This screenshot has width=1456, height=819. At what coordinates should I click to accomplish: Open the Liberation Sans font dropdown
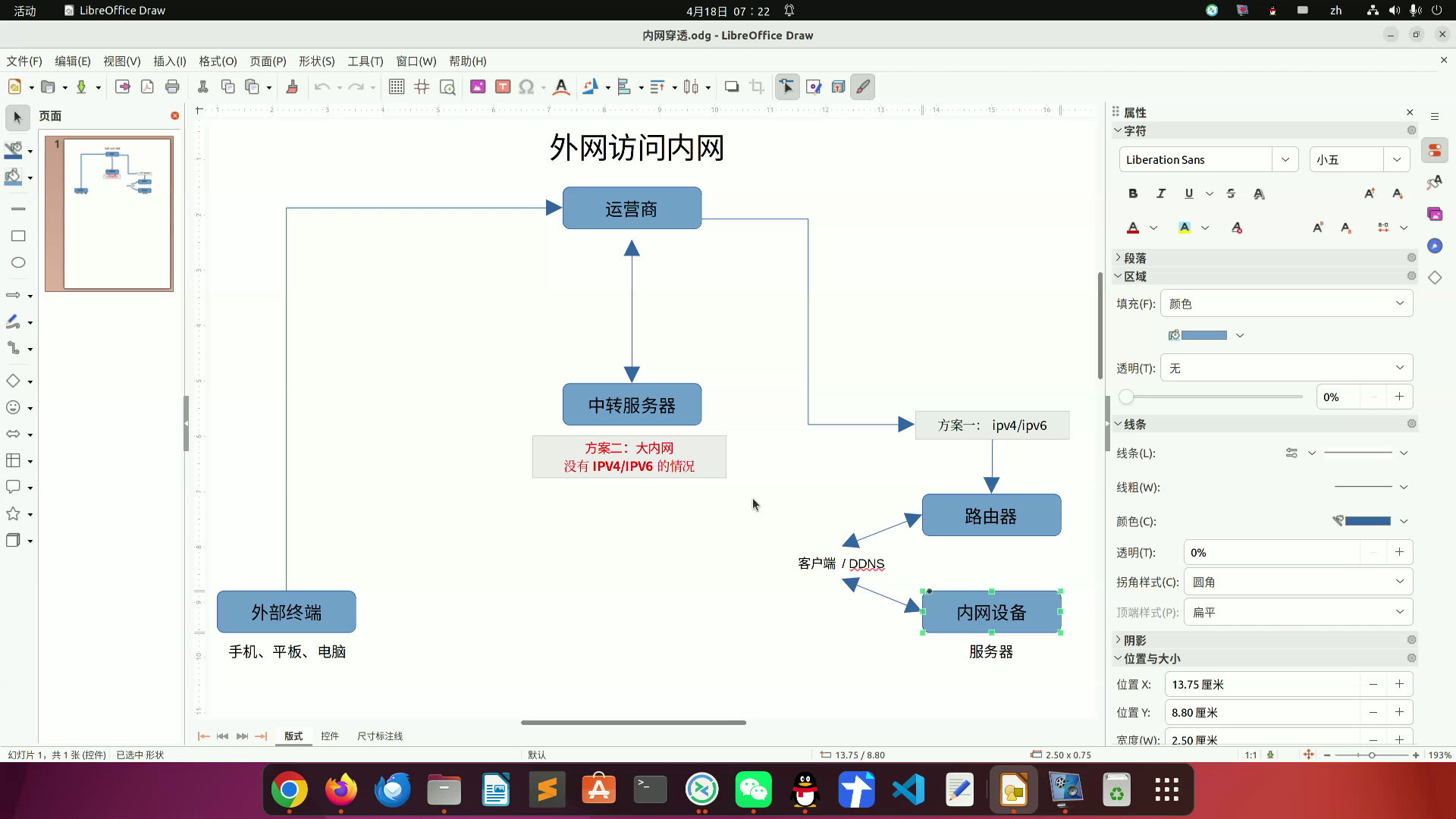pos(1285,160)
